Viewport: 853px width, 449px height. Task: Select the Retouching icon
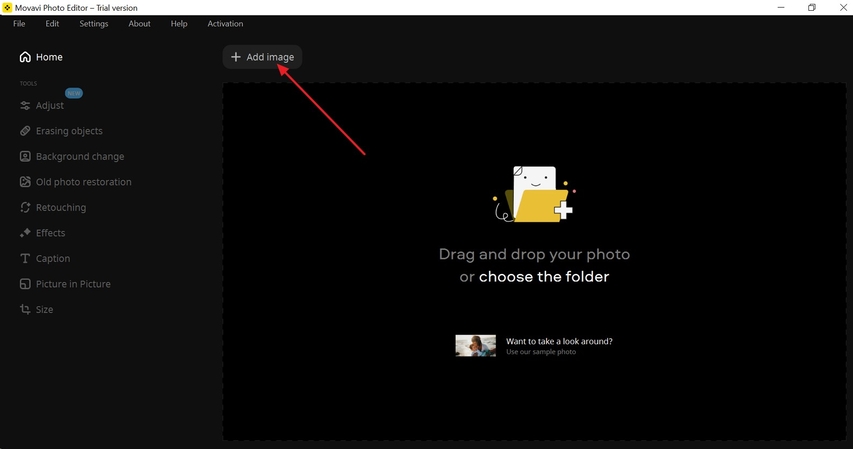point(25,207)
